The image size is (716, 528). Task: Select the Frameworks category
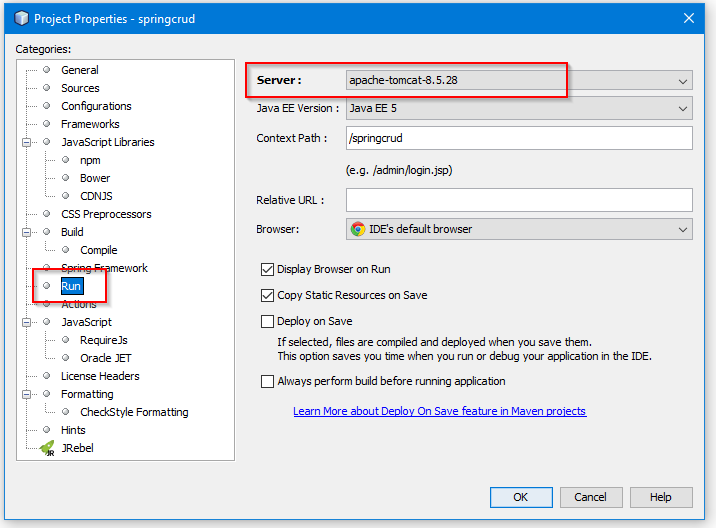tap(90, 124)
